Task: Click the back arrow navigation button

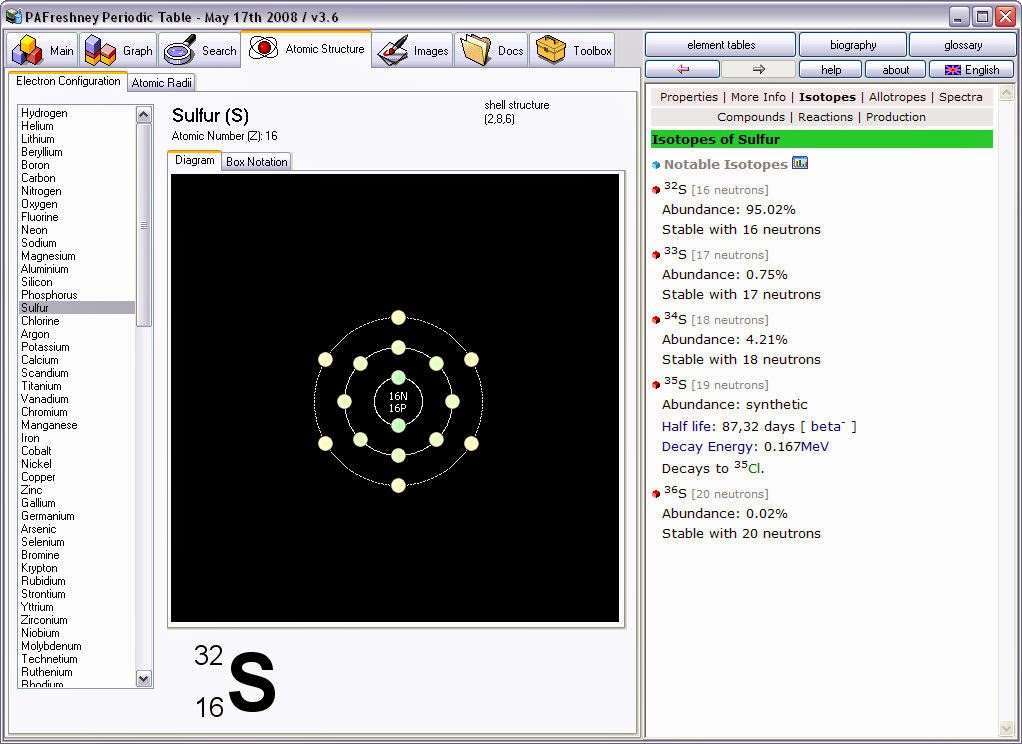Action: point(682,69)
